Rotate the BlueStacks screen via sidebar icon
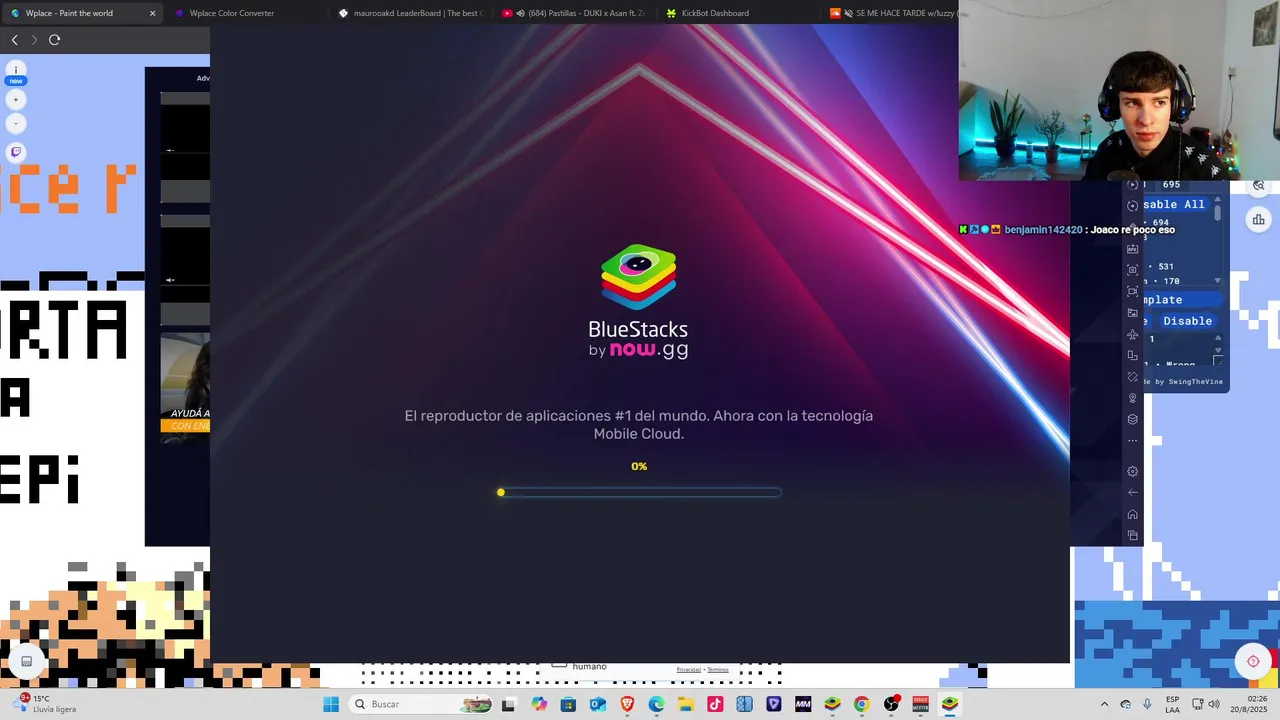This screenshot has height=720, width=1280. point(1132,355)
